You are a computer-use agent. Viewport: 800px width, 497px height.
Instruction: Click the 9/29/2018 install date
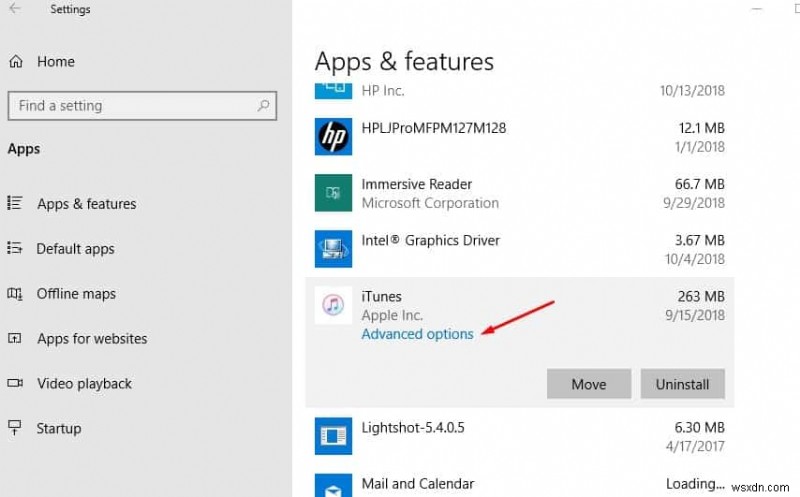pyautogui.click(x=694, y=203)
